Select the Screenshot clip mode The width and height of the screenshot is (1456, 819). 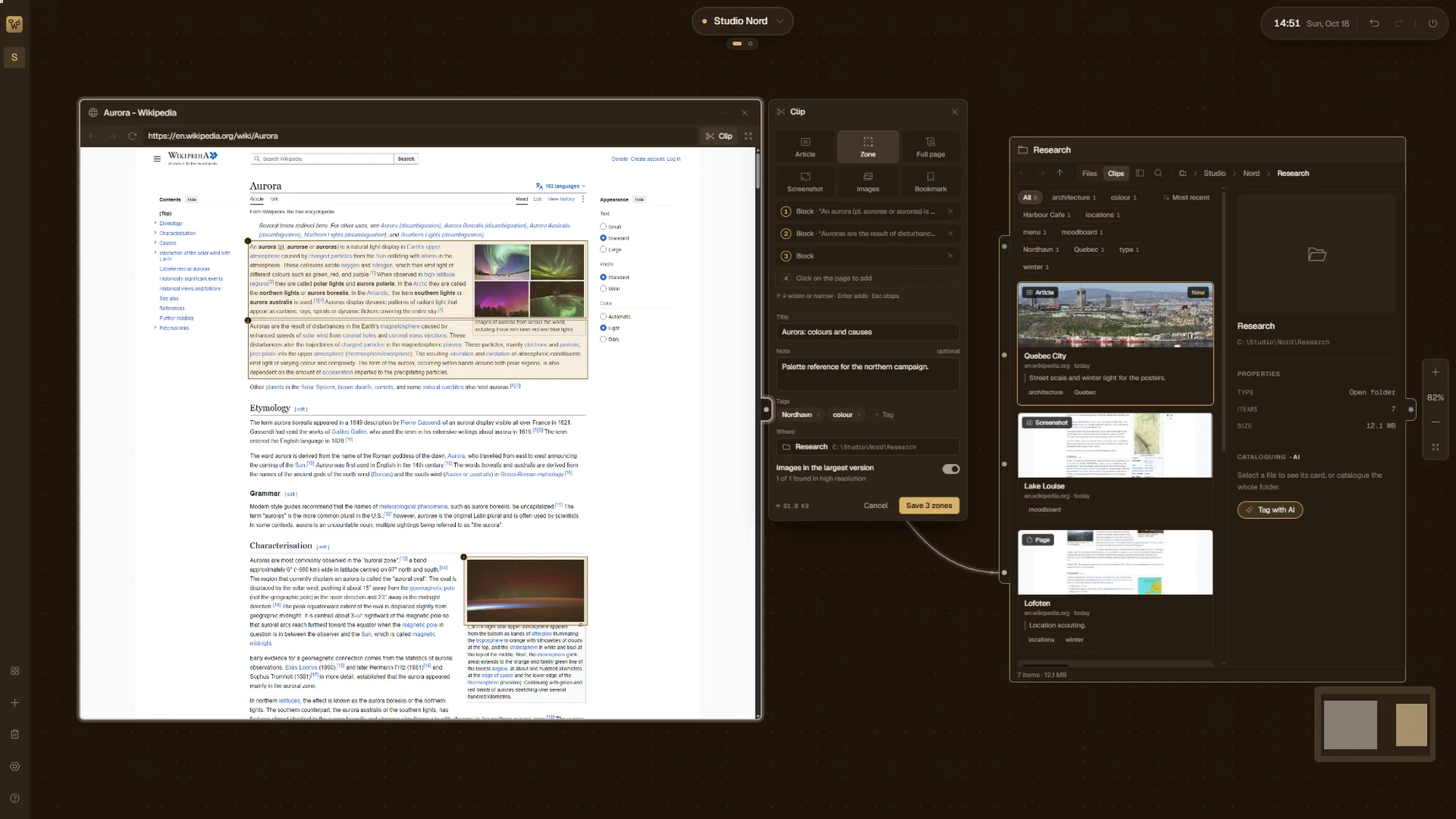pos(805,182)
